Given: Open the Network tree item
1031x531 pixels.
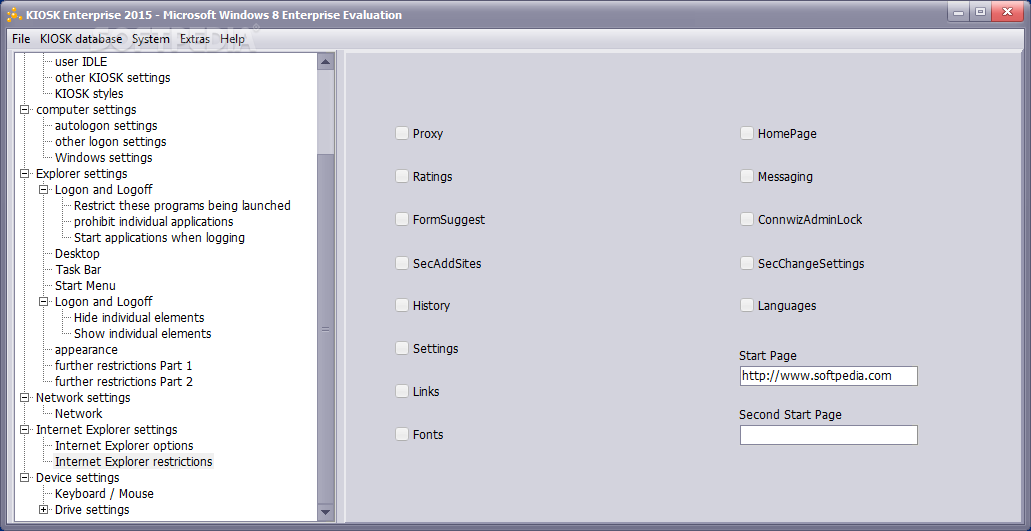Looking at the screenshot, I should (78, 414).
